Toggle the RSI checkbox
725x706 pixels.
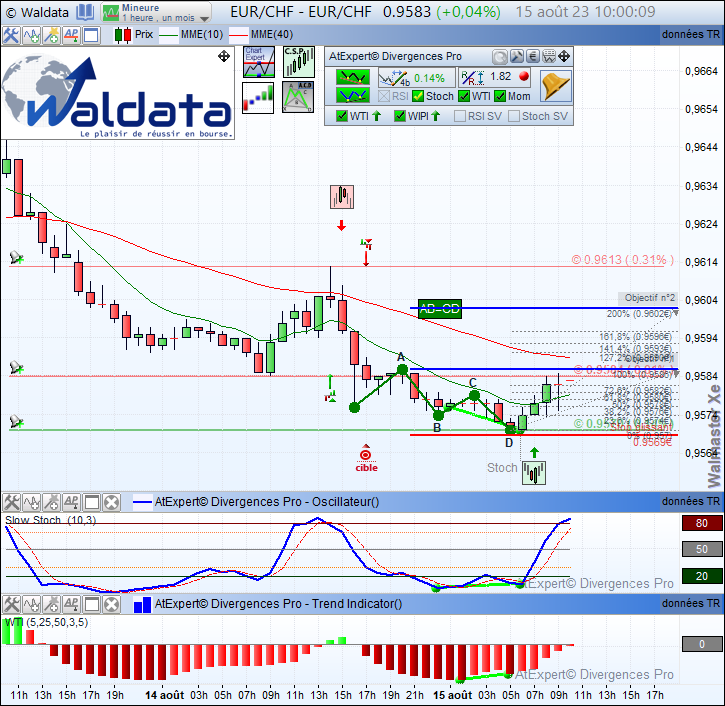[384, 96]
